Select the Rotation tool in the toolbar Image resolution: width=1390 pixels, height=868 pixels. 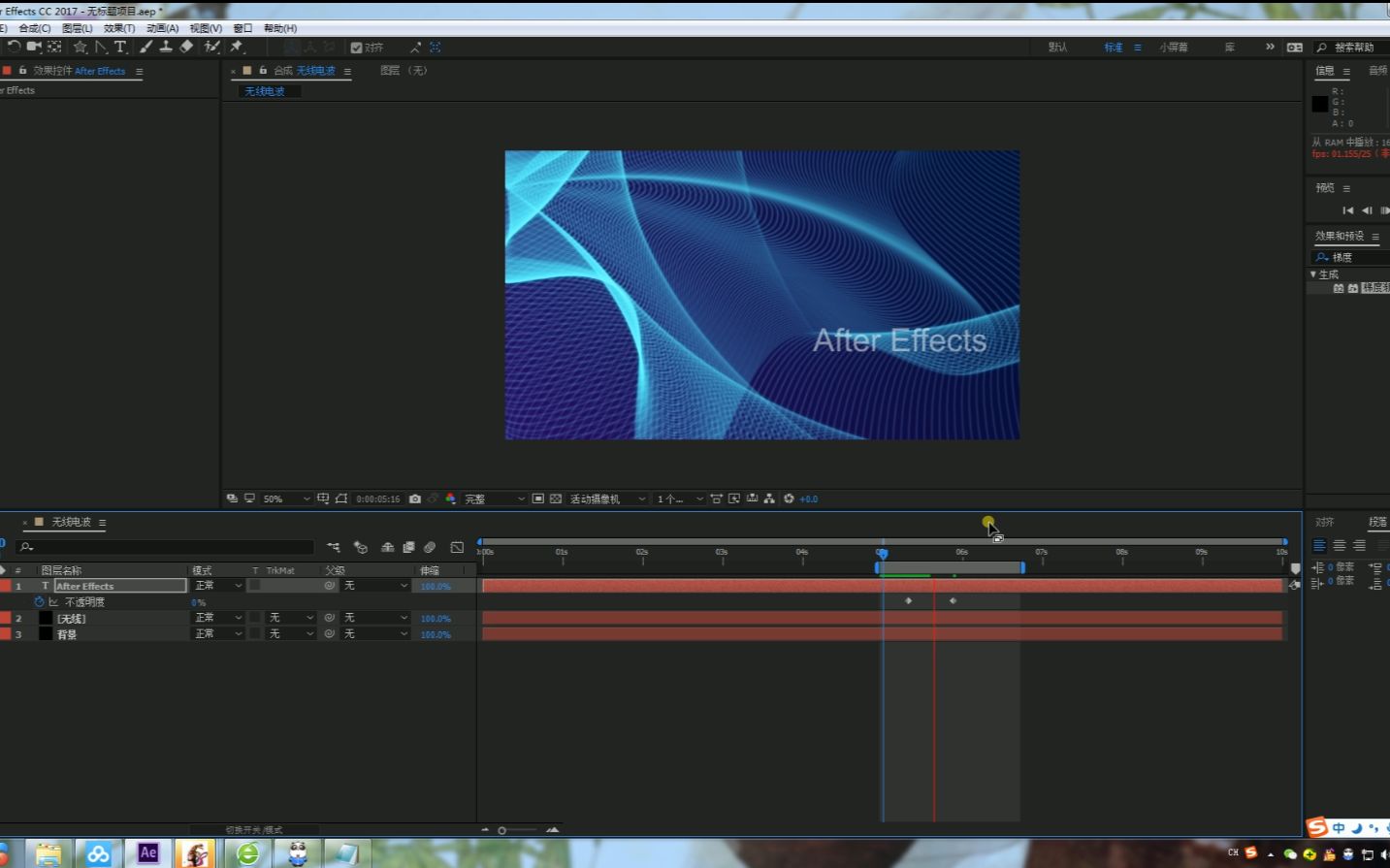point(14,47)
